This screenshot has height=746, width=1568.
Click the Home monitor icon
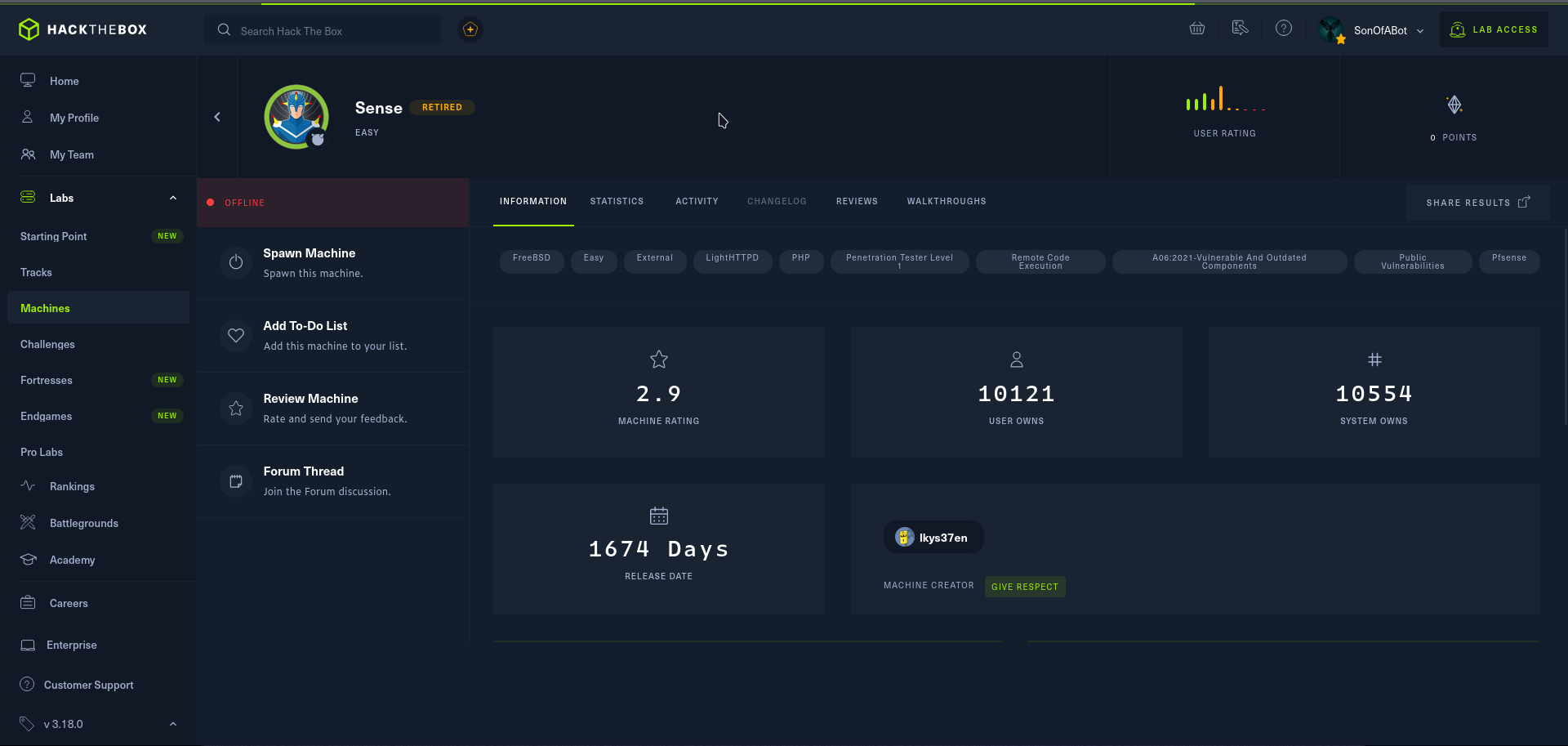pyautogui.click(x=28, y=80)
